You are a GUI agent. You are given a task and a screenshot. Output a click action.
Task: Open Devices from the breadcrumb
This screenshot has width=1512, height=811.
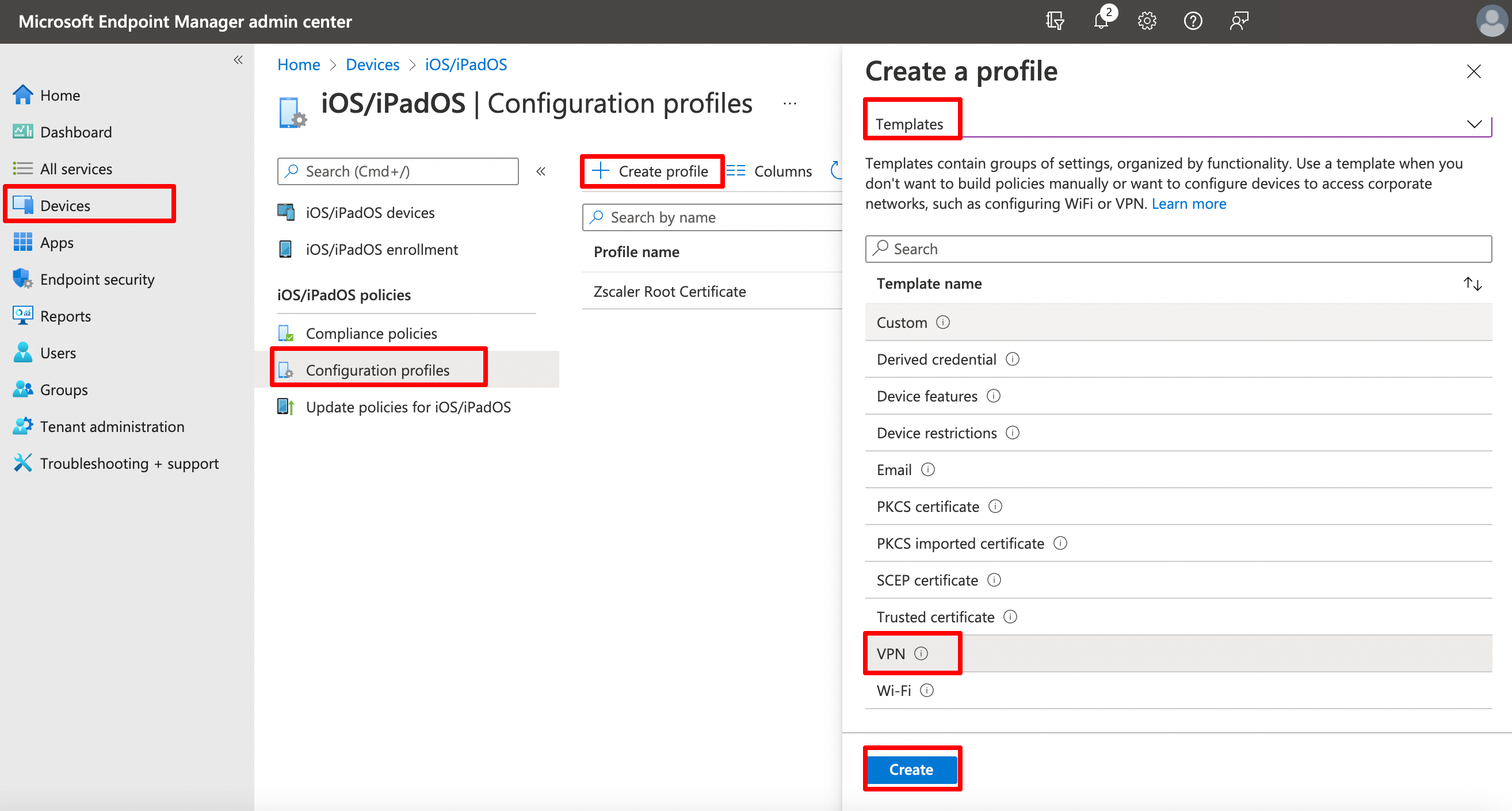(372, 64)
